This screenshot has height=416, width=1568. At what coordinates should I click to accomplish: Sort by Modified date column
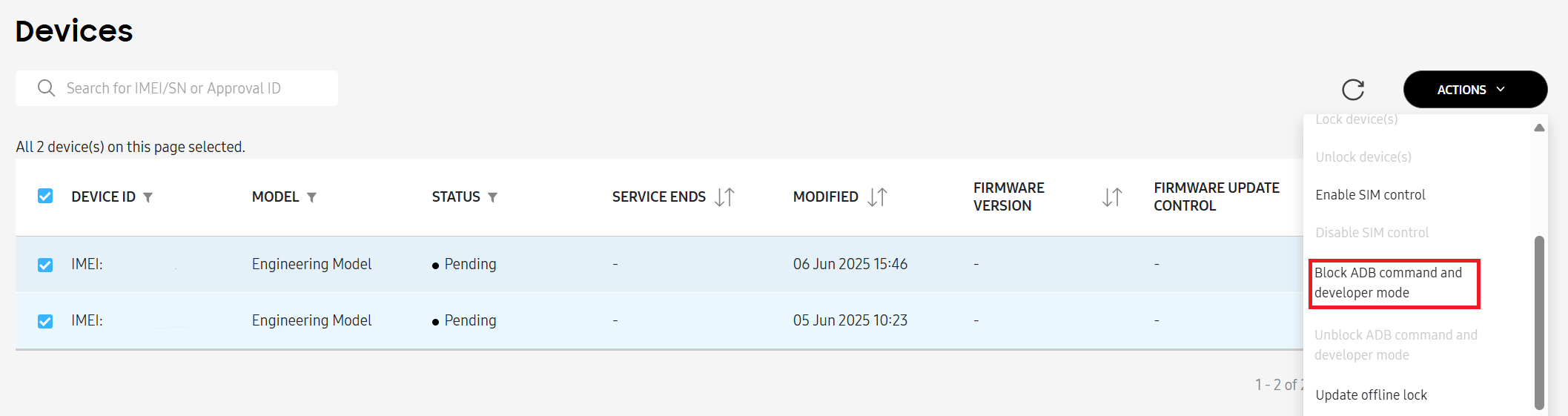pyautogui.click(x=877, y=197)
